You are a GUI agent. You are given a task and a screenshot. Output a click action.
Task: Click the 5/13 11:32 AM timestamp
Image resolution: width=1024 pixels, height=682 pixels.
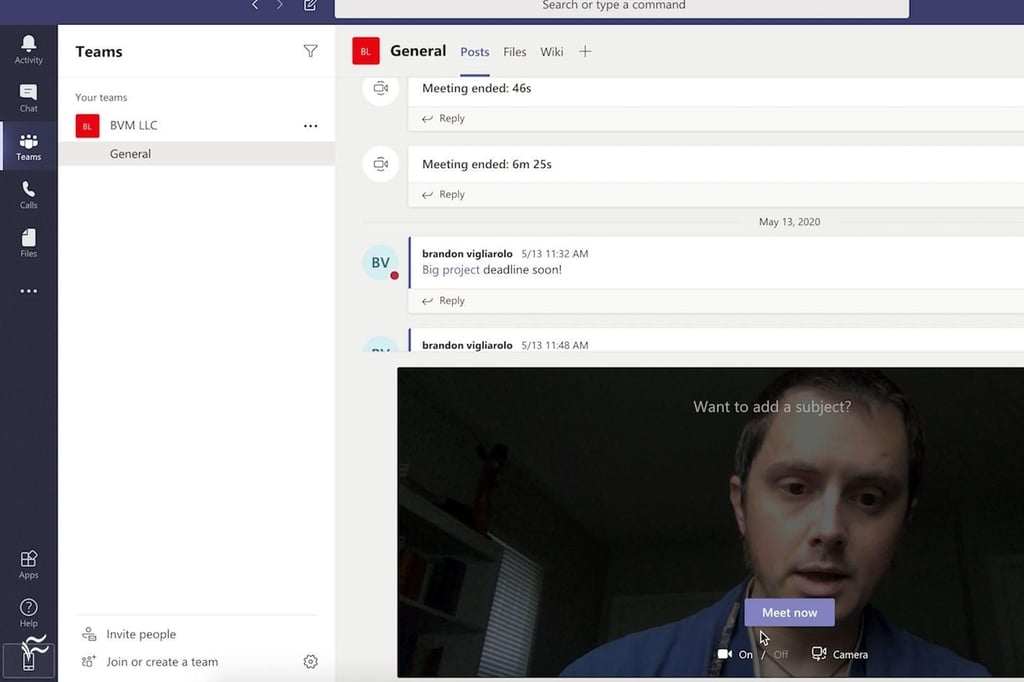tap(554, 253)
